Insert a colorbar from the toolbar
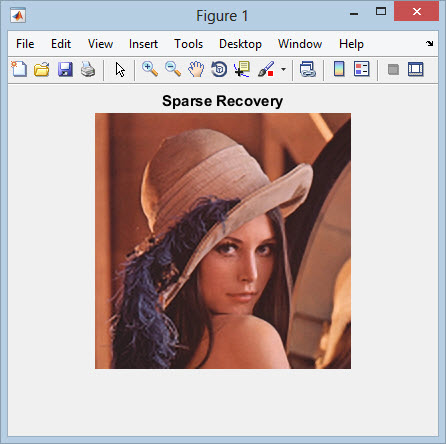The image size is (446, 444). point(339,69)
